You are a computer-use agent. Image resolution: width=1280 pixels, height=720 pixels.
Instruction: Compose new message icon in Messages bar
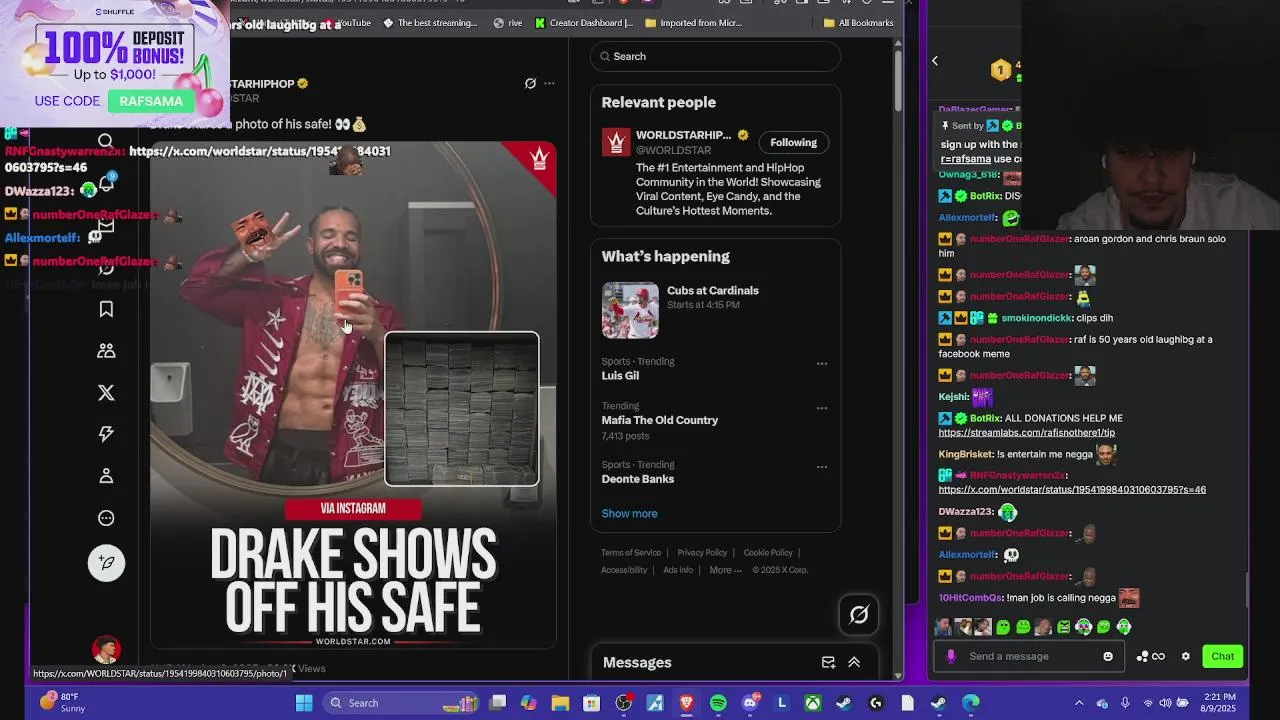[x=828, y=662]
